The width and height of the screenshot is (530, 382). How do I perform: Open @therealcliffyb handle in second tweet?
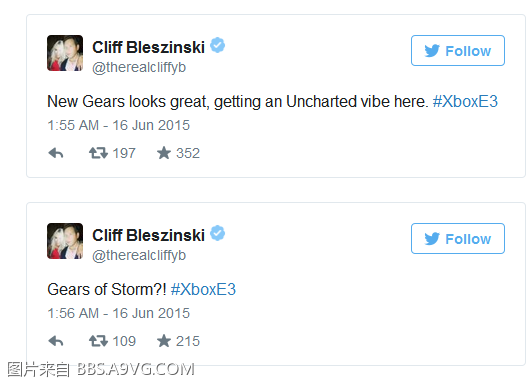139,255
